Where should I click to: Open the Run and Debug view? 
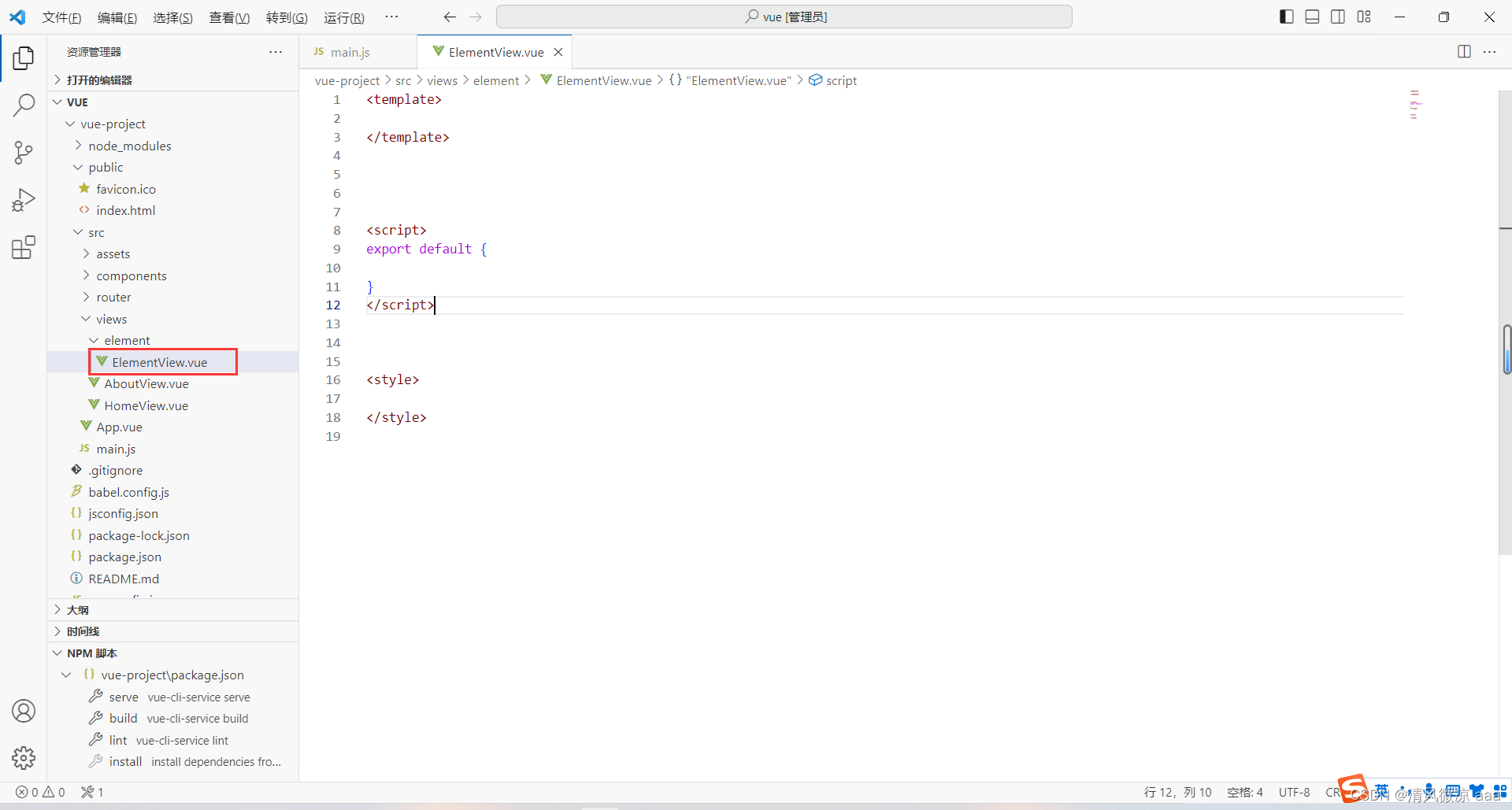[24, 200]
